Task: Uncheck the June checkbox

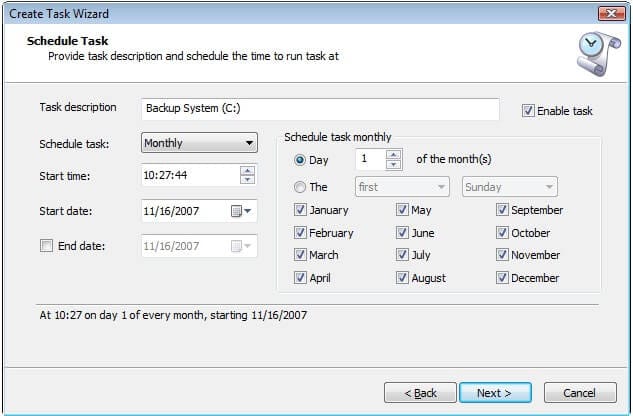Action: tap(402, 233)
